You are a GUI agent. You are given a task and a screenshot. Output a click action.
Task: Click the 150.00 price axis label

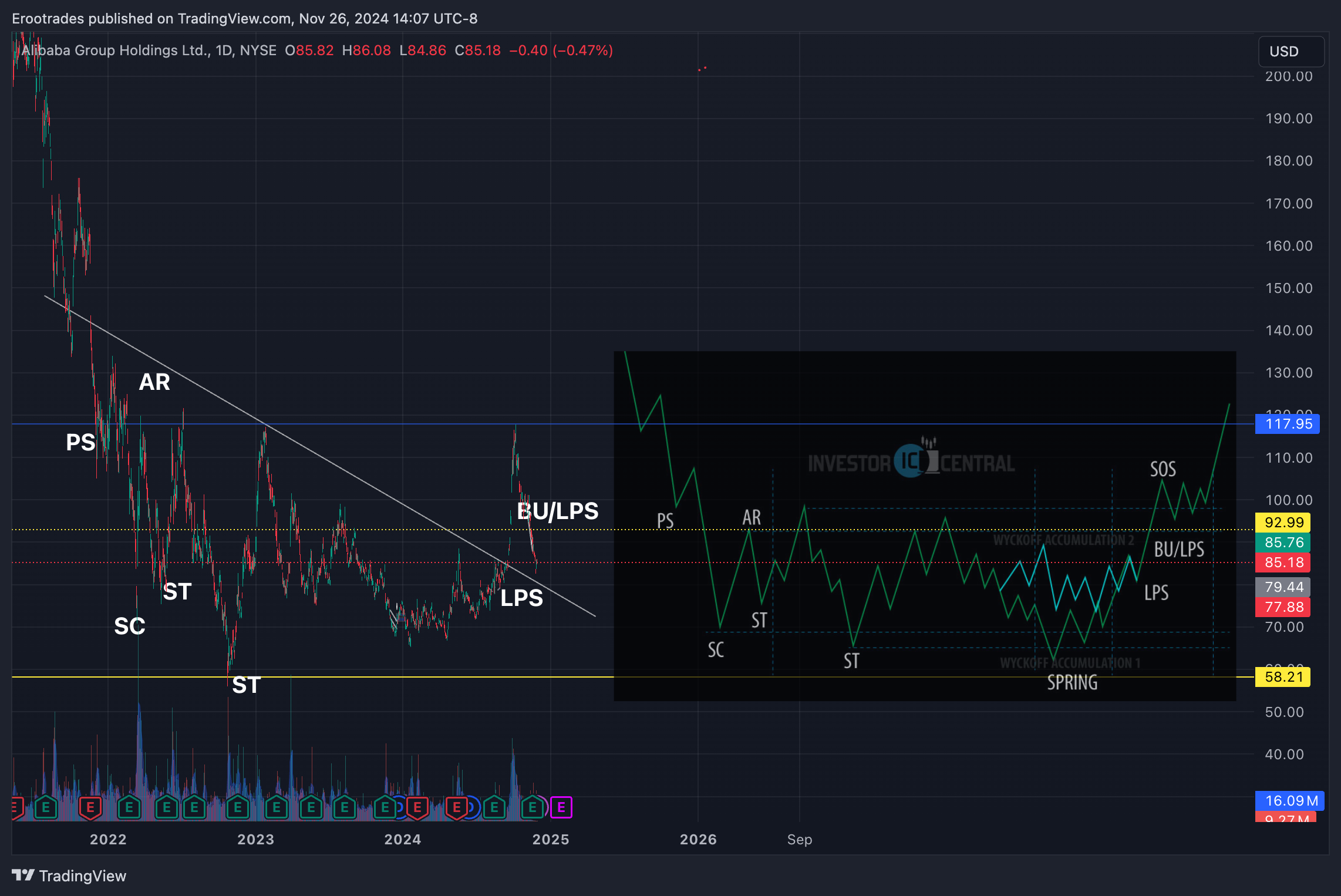tap(1289, 288)
